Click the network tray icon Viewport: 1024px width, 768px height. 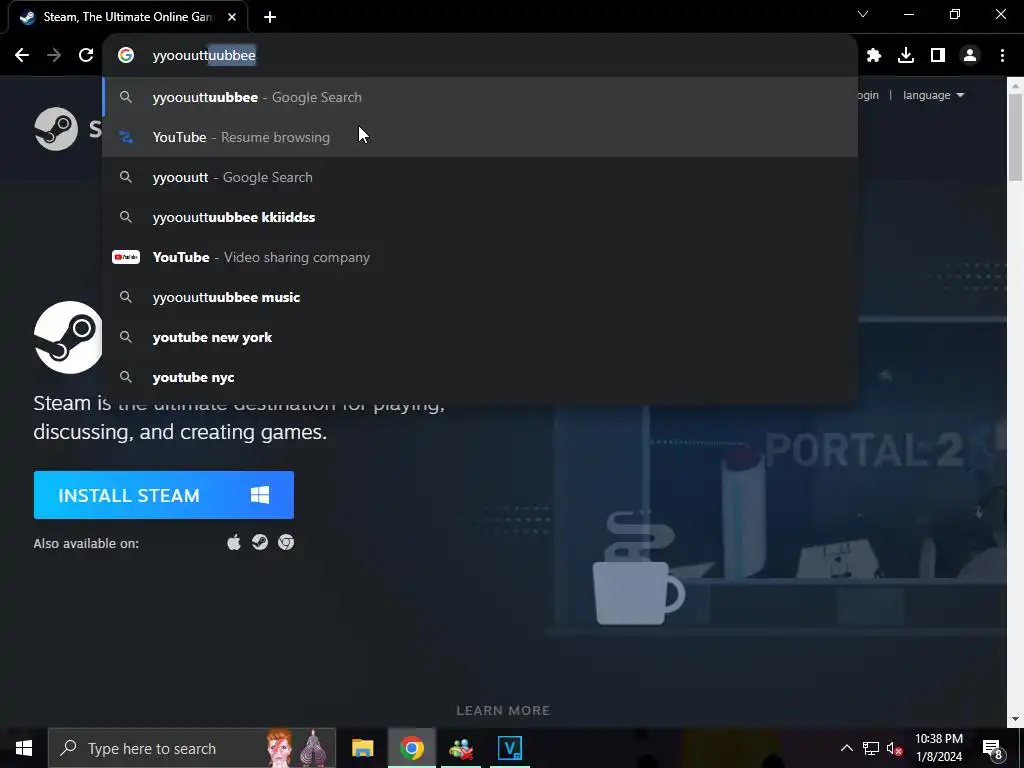pos(871,748)
